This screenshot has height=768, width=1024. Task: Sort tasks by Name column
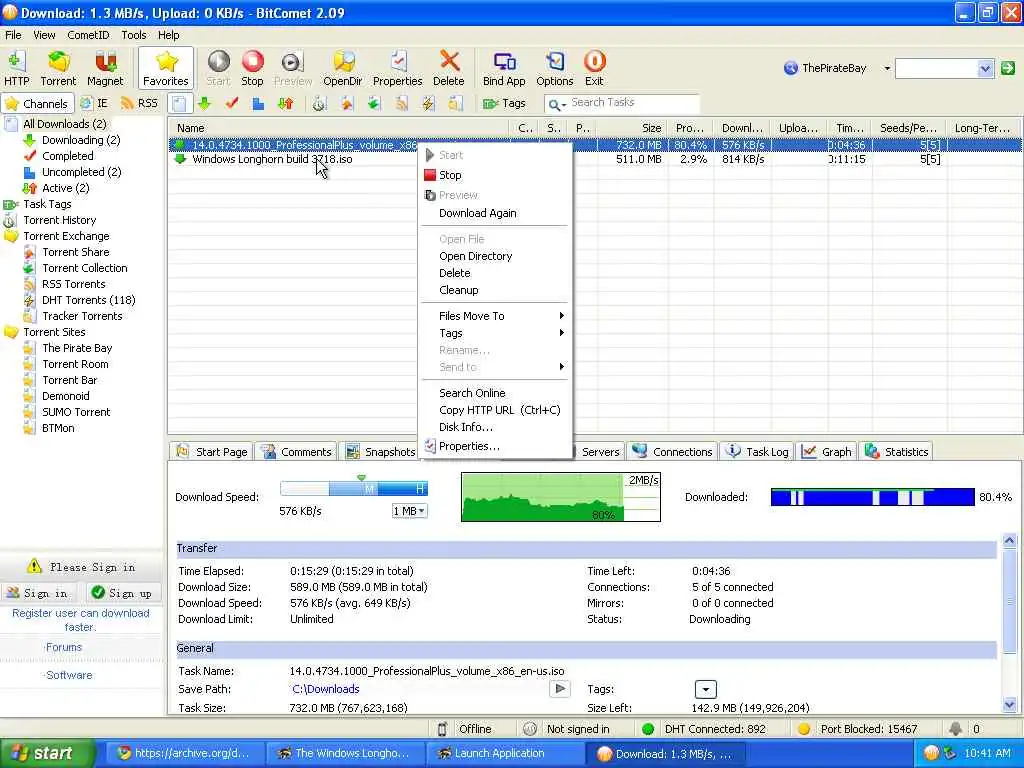click(340, 128)
